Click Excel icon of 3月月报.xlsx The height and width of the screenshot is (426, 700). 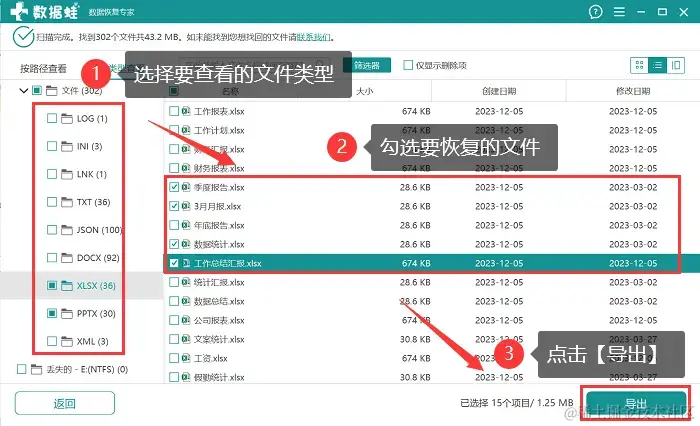tap(186, 206)
